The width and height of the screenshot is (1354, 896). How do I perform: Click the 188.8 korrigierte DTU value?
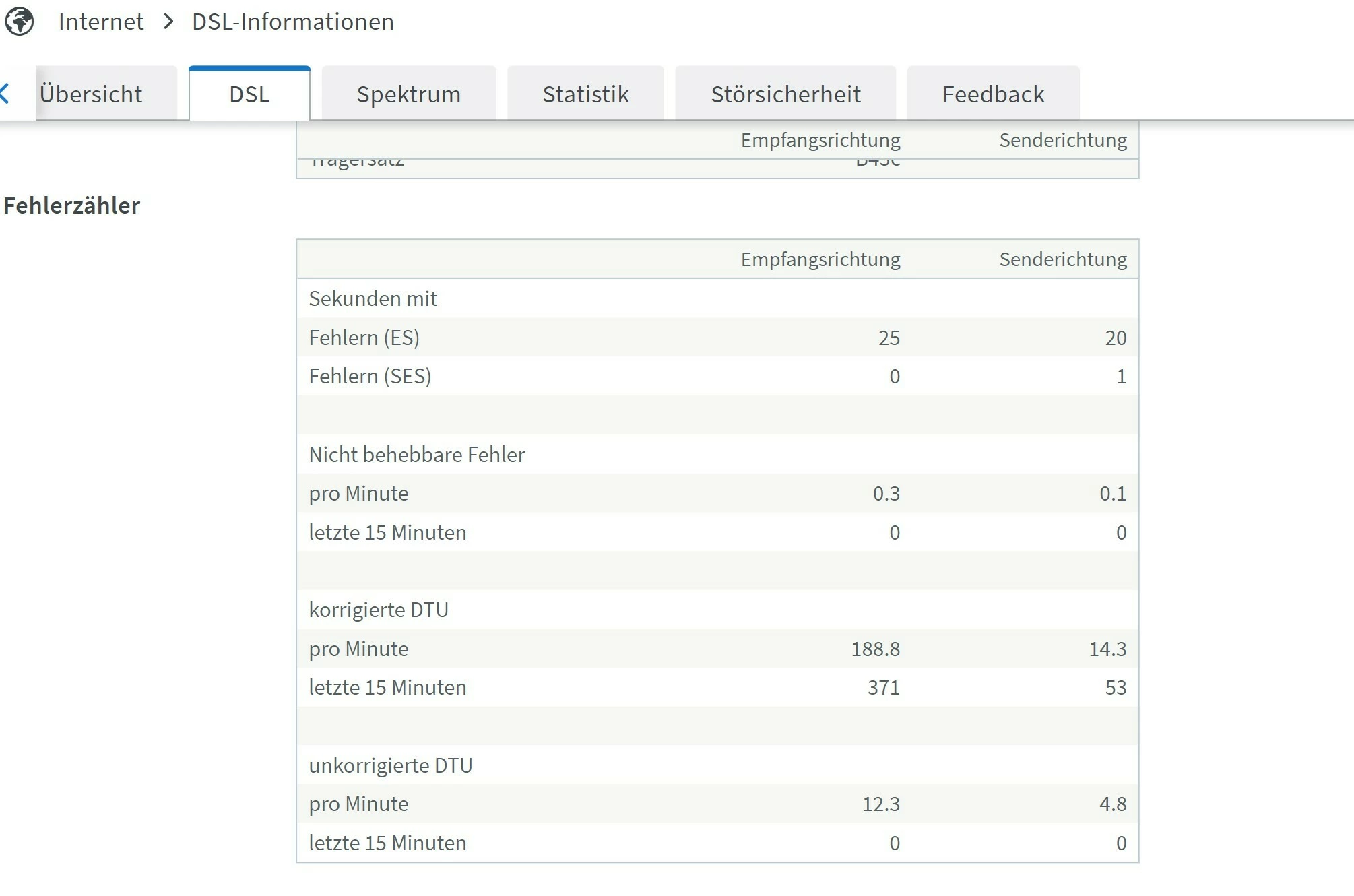point(875,649)
